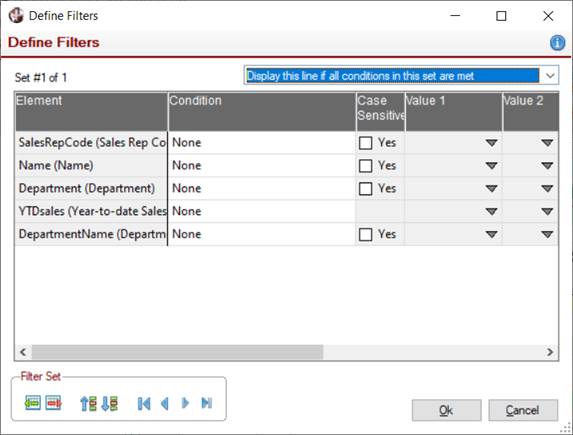573x435 pixels.
Task: Tick case sensitive for Department row
Action: 365,189
